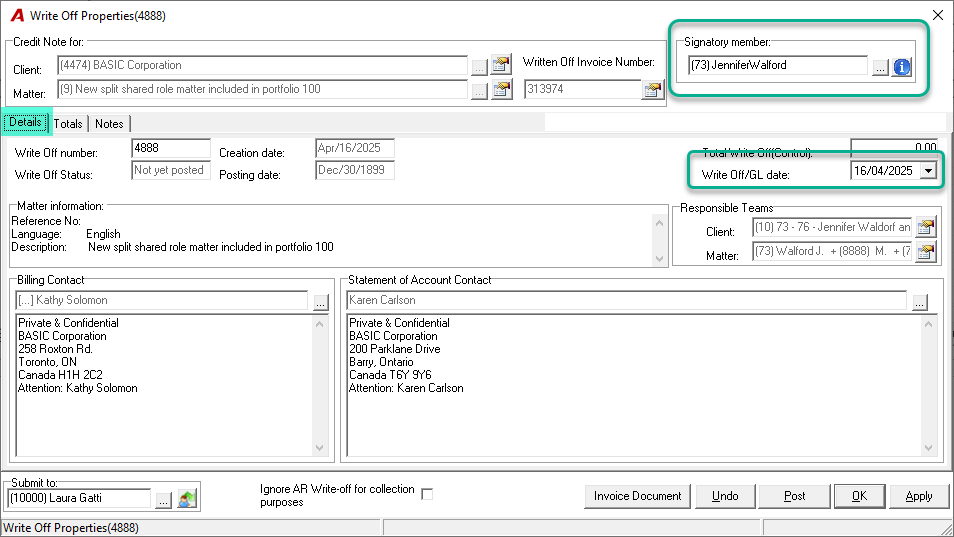
Task: Click the Submit to user icon
Action: [187, 499]
